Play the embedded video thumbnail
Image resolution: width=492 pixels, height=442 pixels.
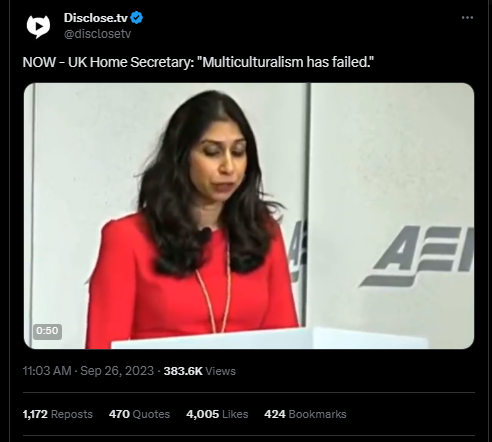tap(249, 216)
